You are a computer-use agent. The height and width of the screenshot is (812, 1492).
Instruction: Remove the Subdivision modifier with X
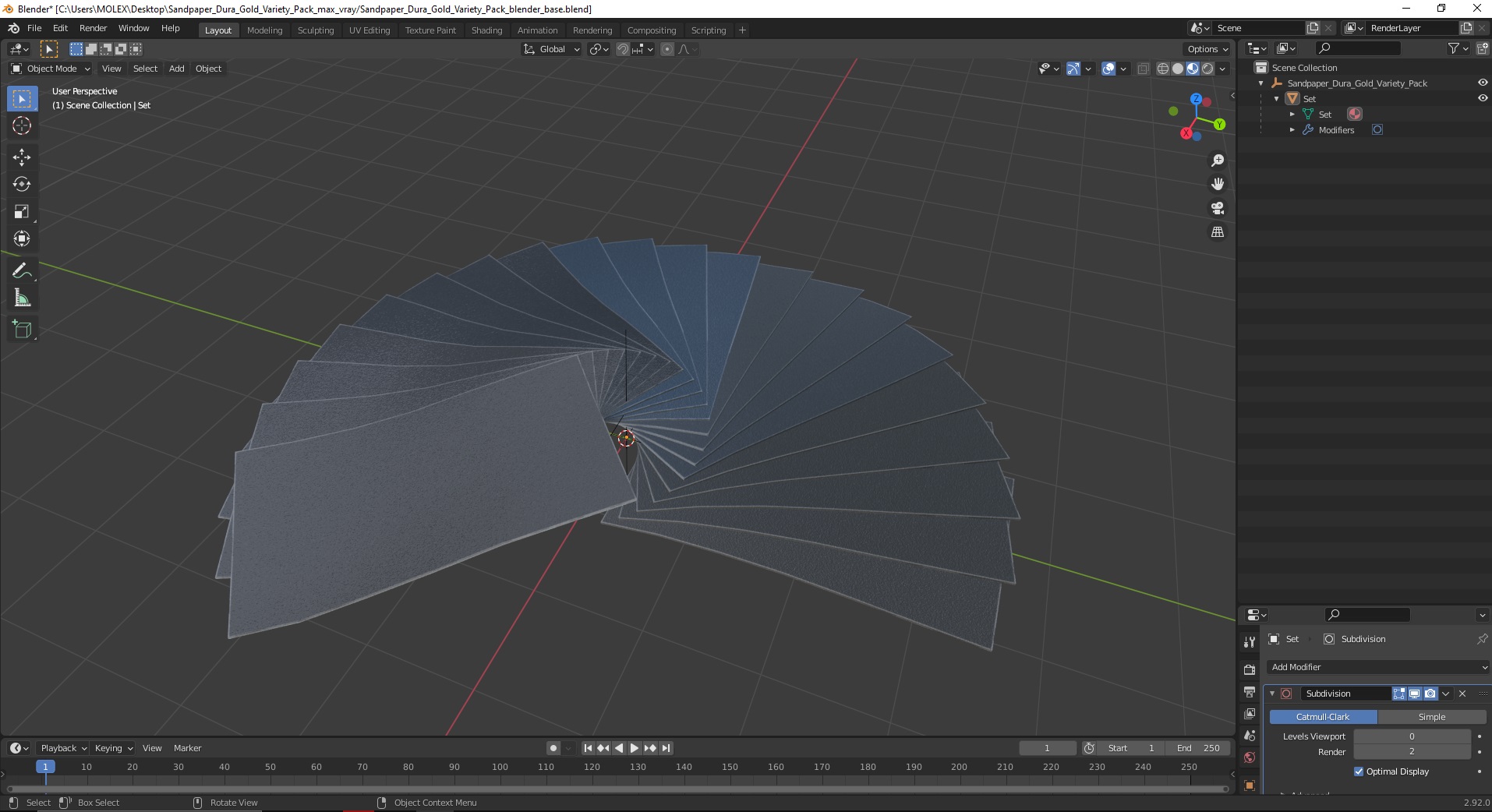(x=1462, y=694)
